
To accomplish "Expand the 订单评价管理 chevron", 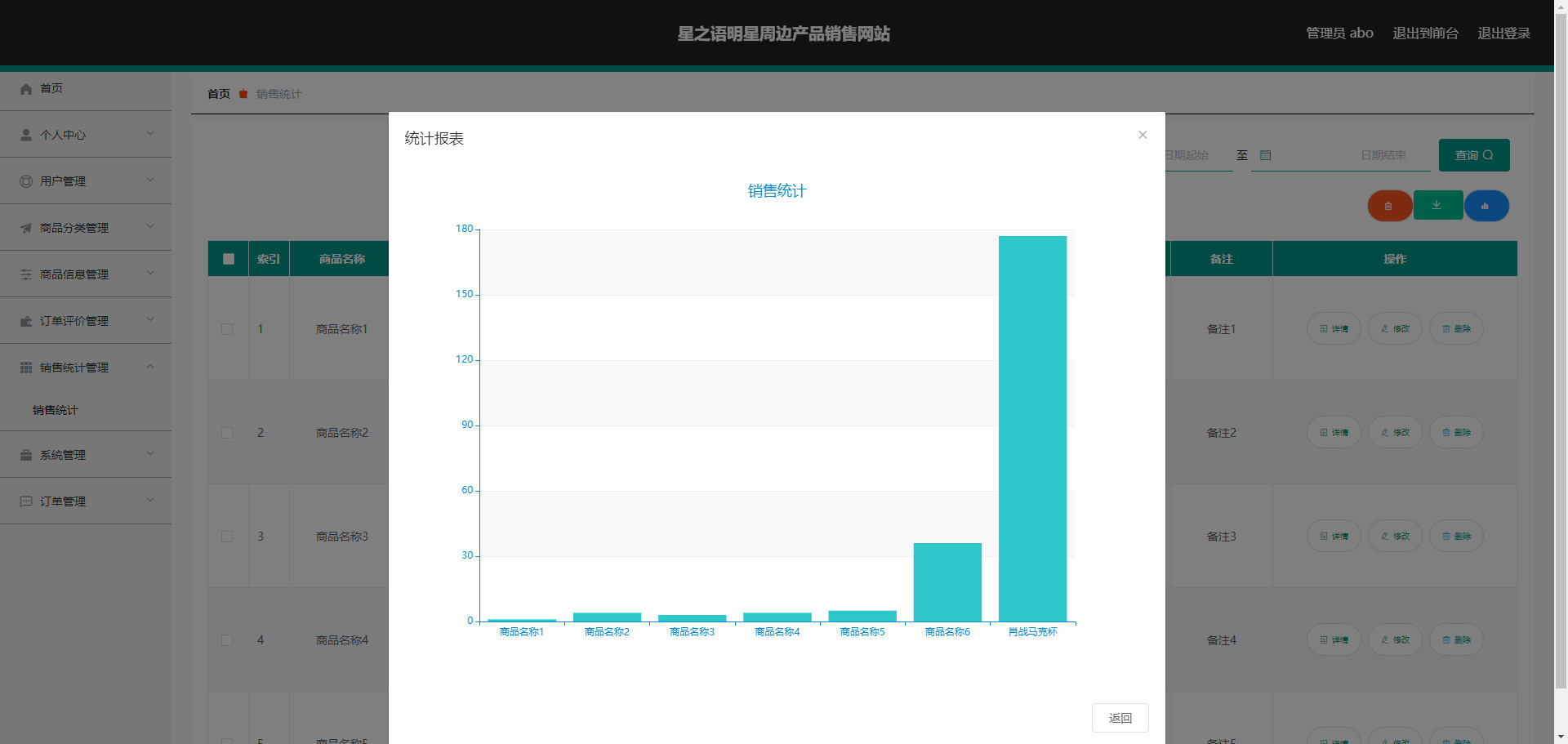I will point(150,319).
